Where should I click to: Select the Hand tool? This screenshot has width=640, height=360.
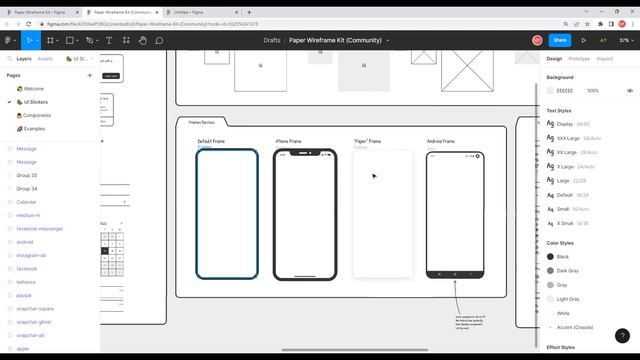pyautogui.click(x=142, y=40)
